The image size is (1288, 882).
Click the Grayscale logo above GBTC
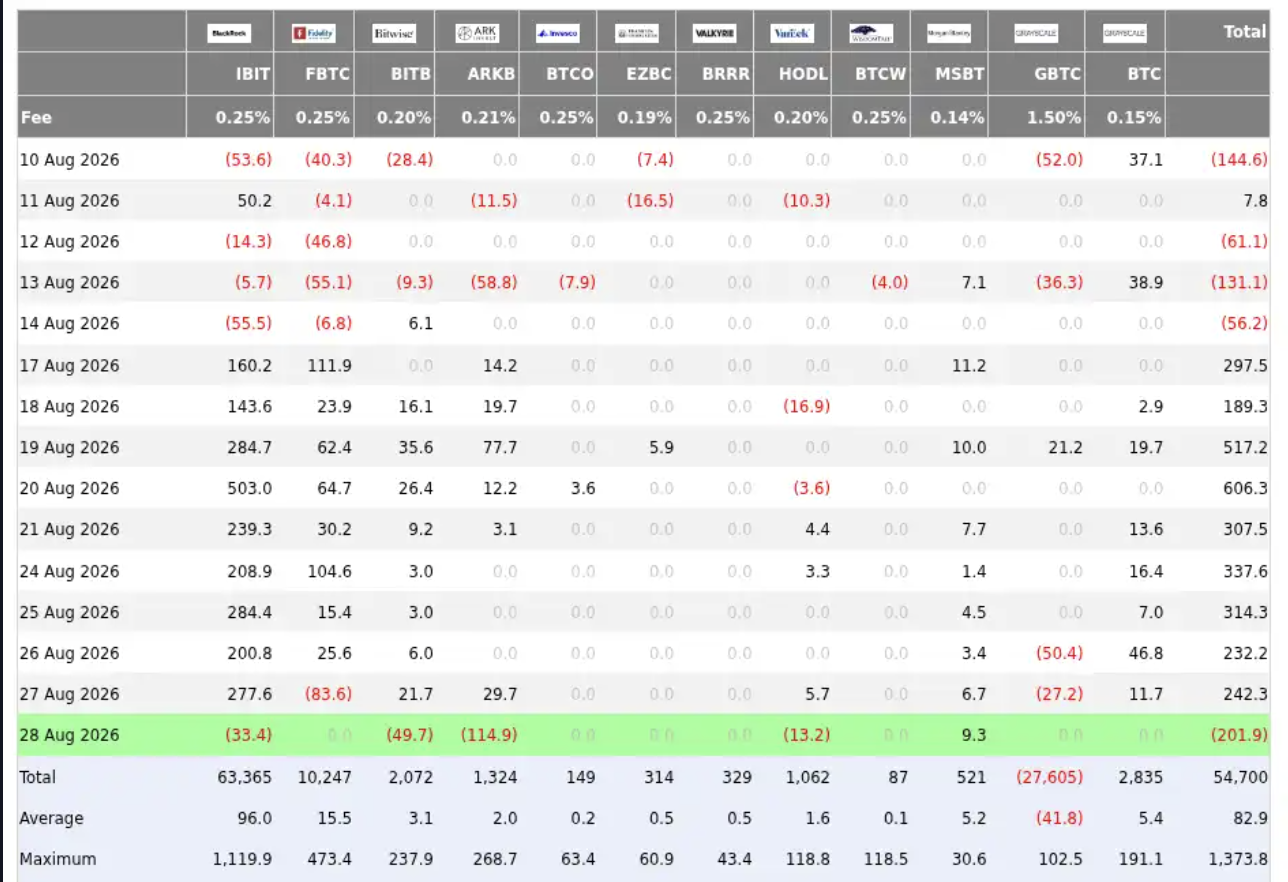point(1035,34)
